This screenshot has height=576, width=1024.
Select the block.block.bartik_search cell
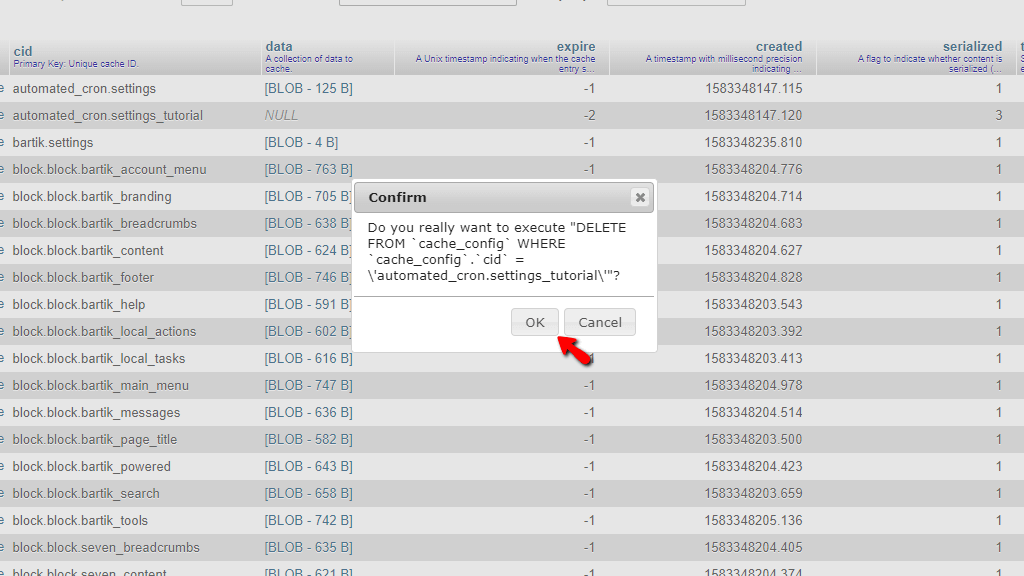86,494
